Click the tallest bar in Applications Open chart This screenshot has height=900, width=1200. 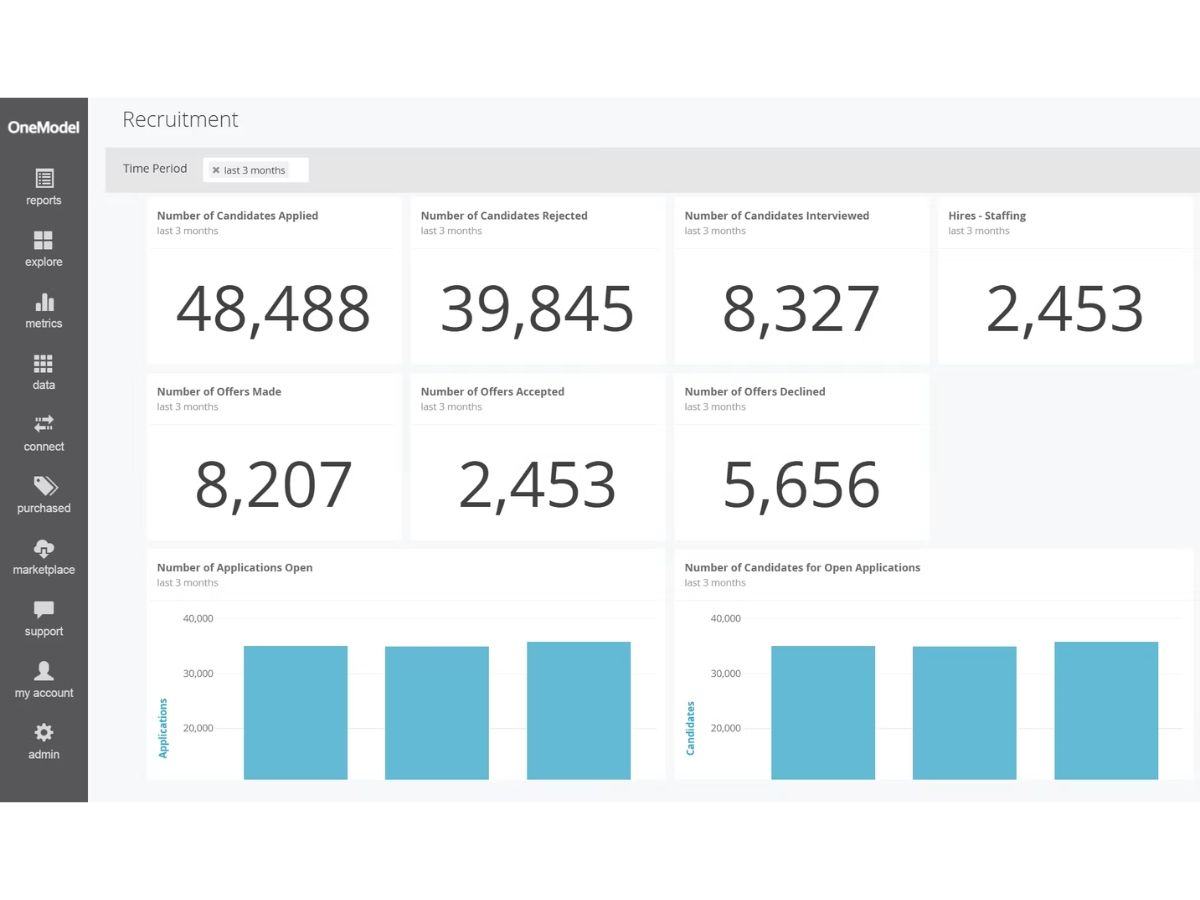(579, 711)
